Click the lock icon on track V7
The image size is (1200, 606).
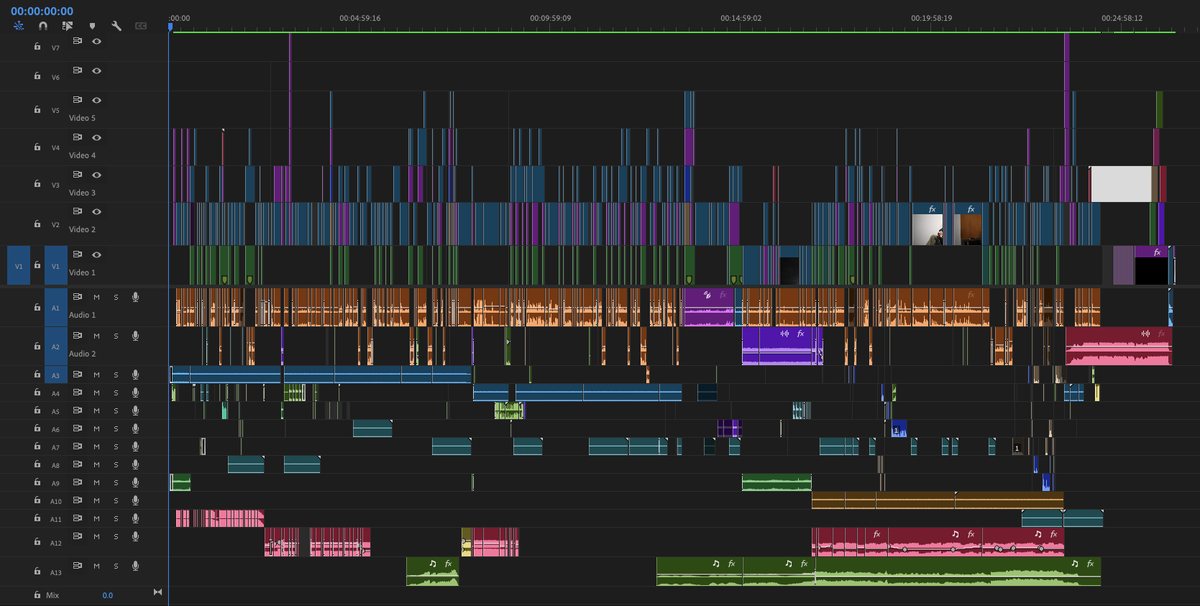point(37,46)
